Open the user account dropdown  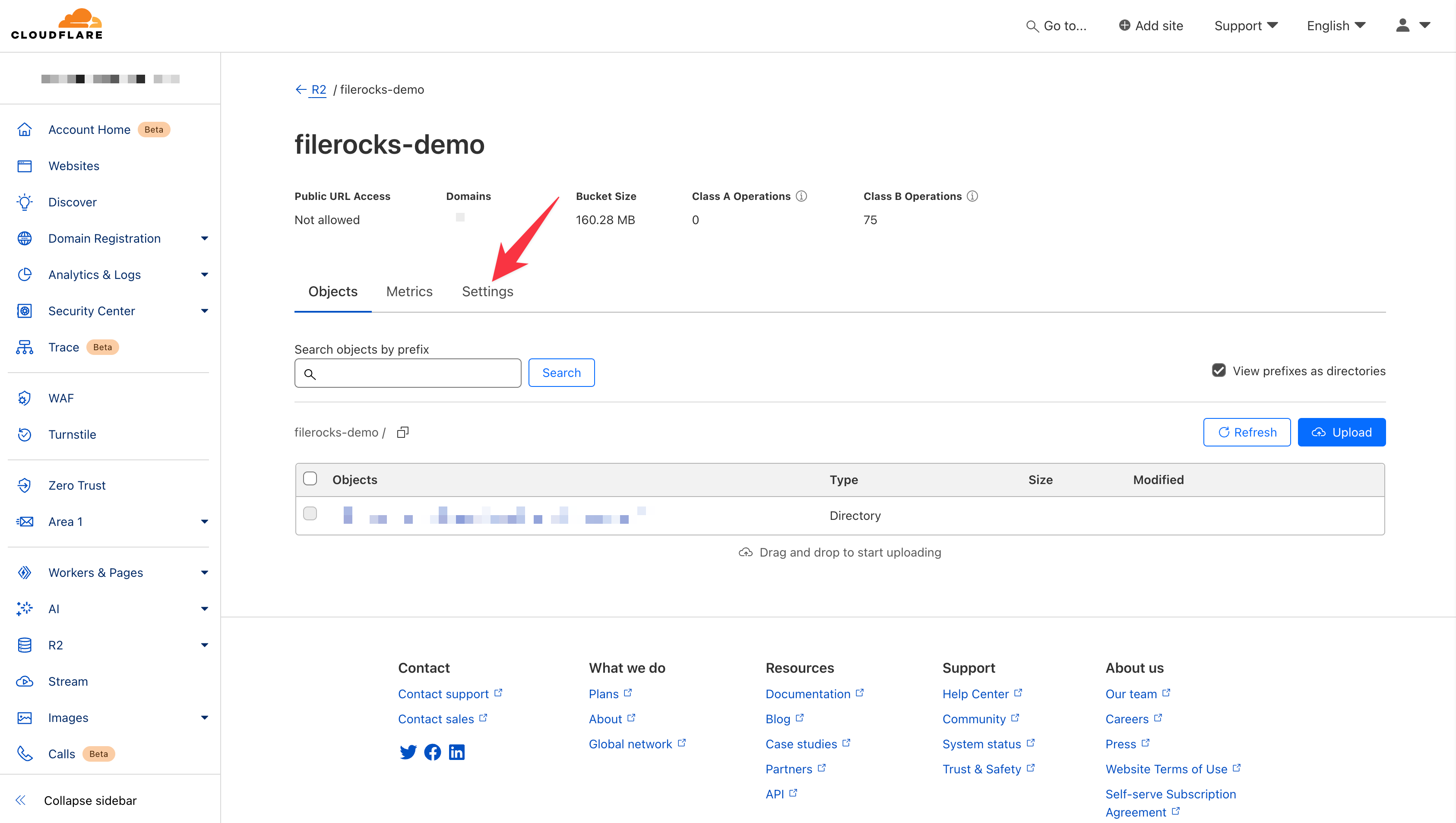tap(1412, 25)
